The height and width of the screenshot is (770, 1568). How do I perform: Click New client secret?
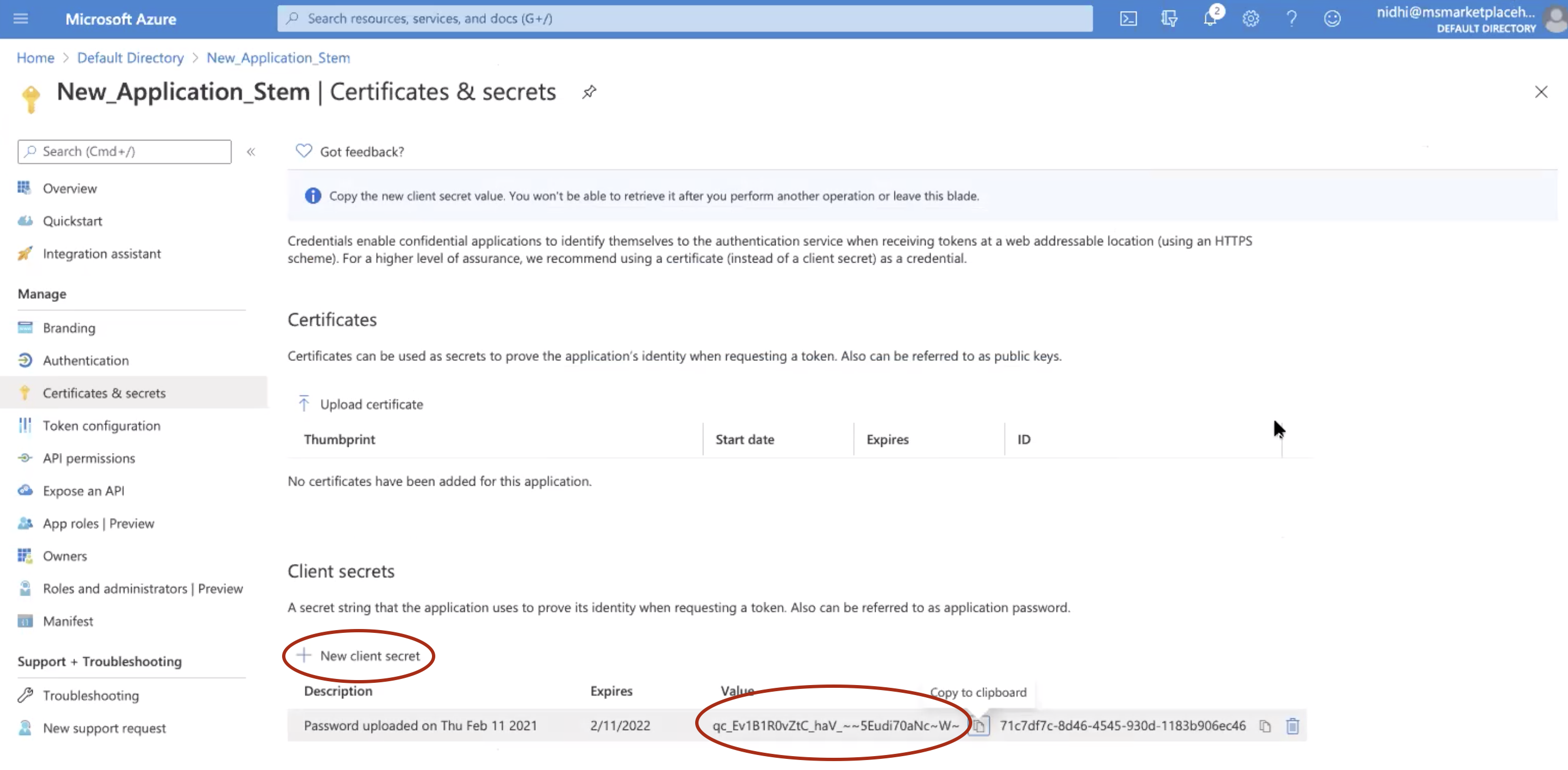(x=358, y=656)
